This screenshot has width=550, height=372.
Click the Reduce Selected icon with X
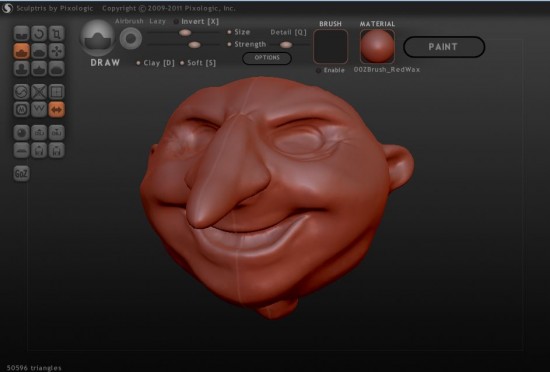point(39,92)
